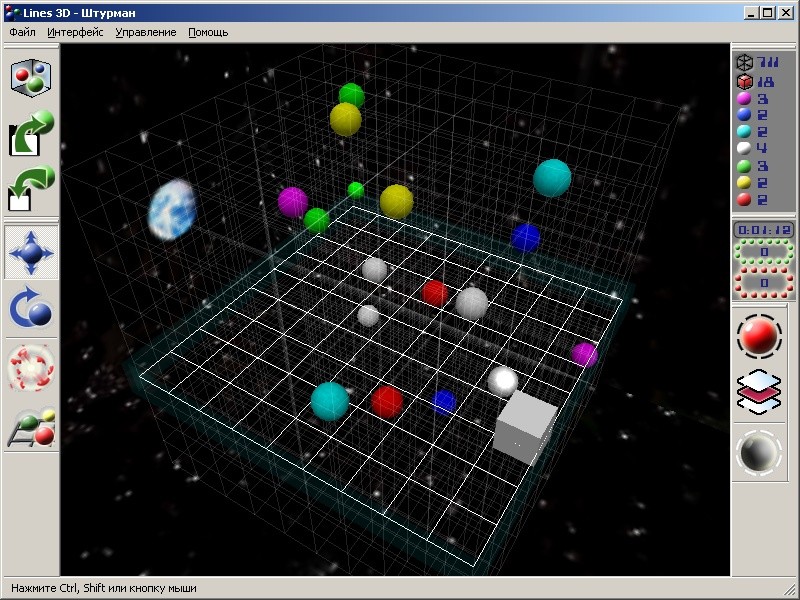Viewport: 800px width, 600px height.
Task: Click the load game green arrow icon
Action: click(x=31, y=133)
